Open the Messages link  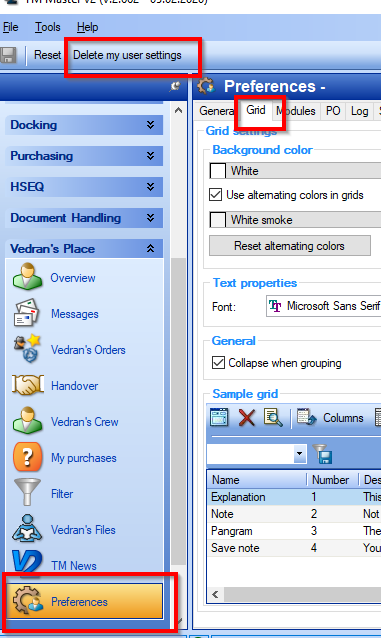pos(75,314)
